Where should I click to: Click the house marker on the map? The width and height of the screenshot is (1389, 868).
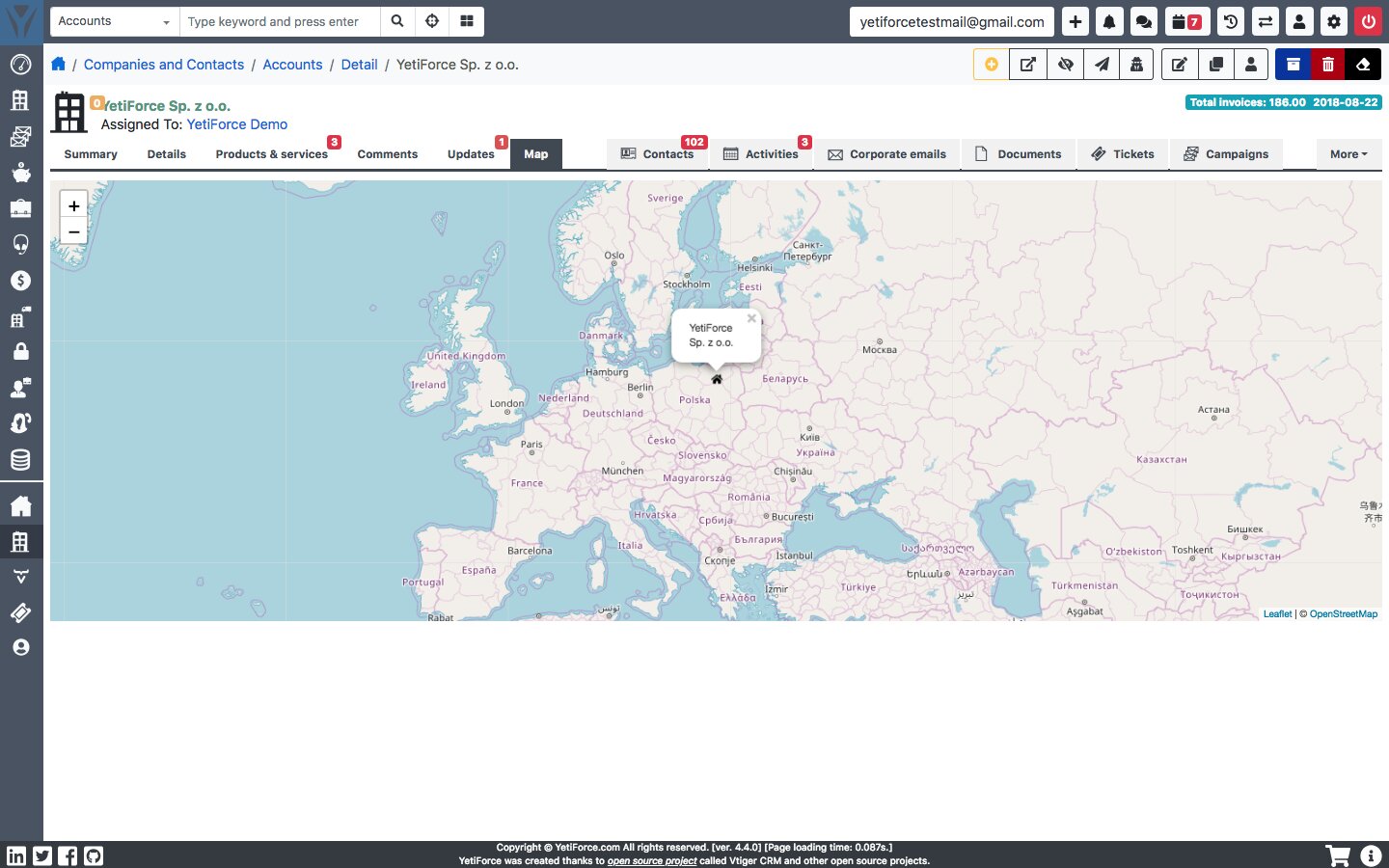click(717, 379)
